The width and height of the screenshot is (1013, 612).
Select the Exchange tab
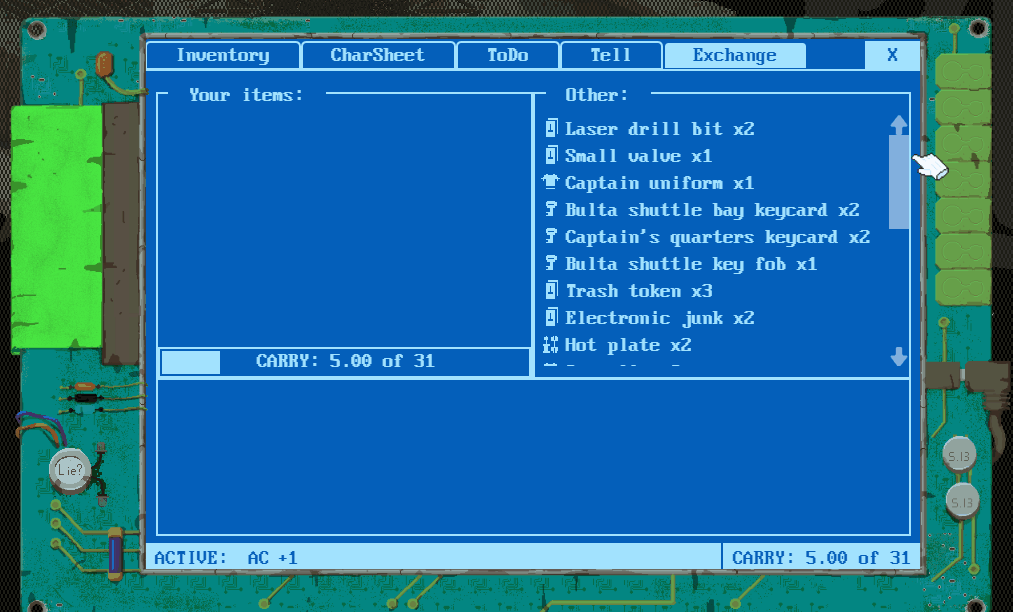[x=734, y=55]
